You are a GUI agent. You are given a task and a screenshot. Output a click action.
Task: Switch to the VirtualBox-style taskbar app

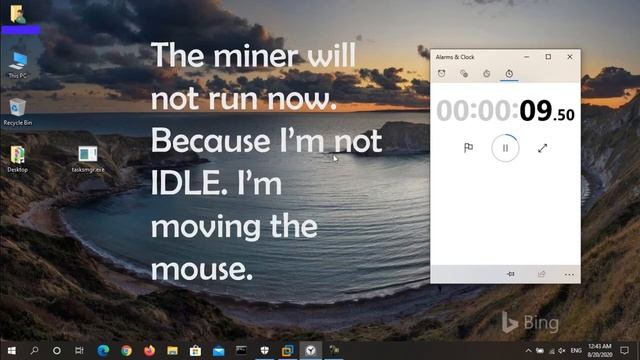pos(288,351)
